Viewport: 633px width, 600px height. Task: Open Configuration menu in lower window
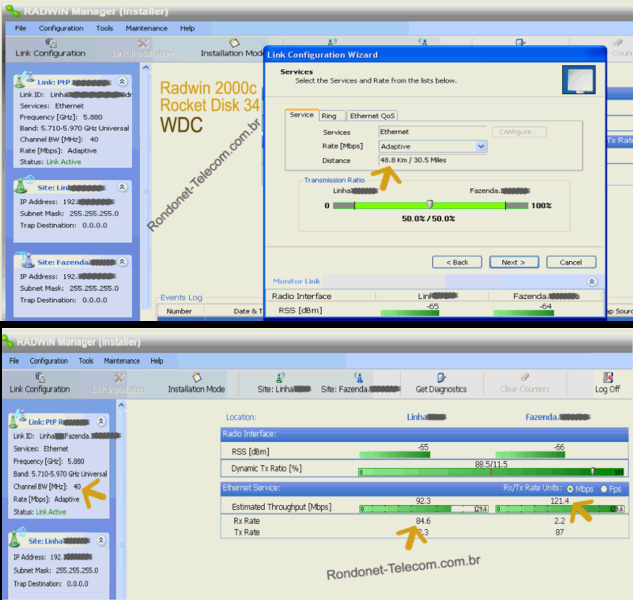click(x=49, y=361)
